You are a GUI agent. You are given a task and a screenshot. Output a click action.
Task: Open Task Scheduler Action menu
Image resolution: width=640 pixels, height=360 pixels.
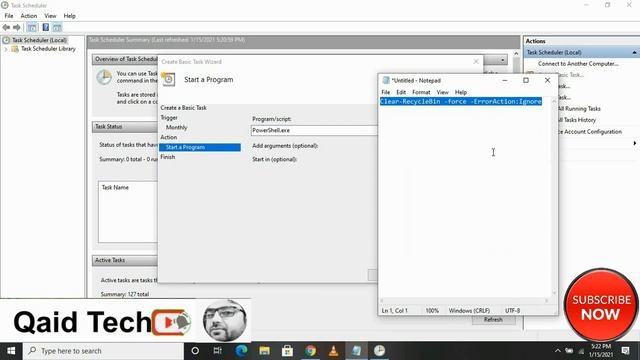tap(29, 16)
